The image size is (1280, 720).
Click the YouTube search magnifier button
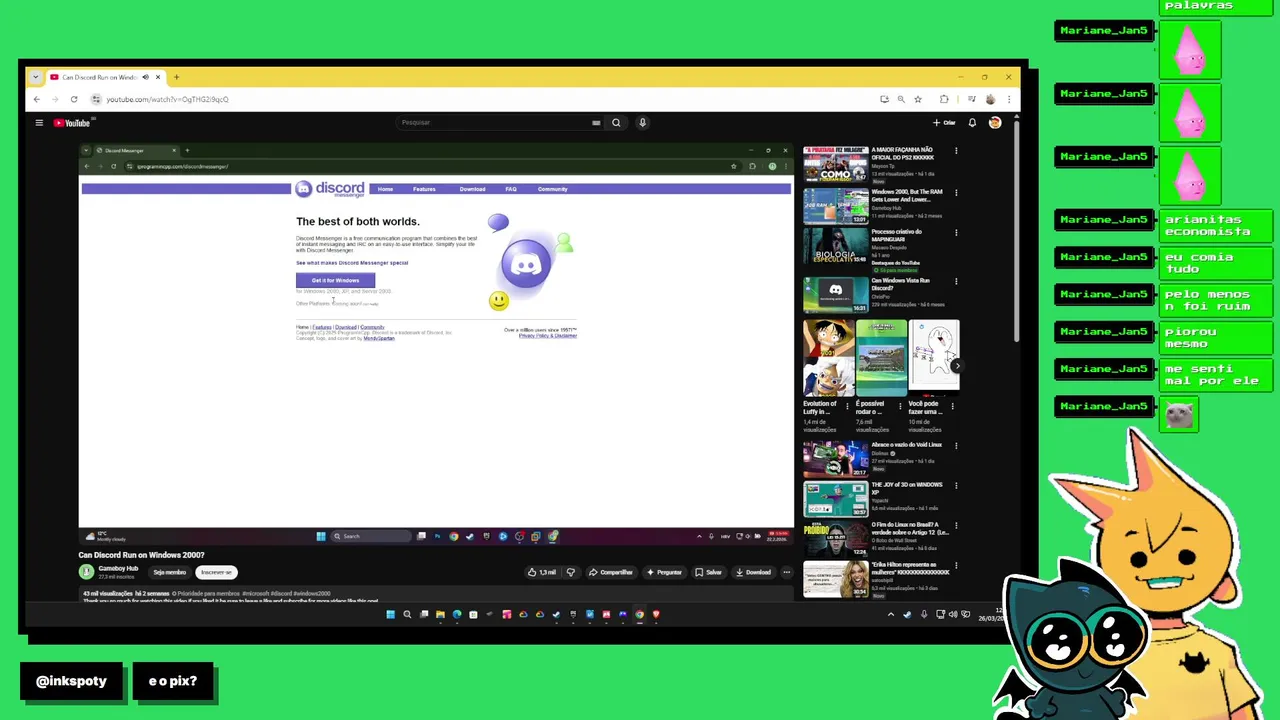coord(616,123)
